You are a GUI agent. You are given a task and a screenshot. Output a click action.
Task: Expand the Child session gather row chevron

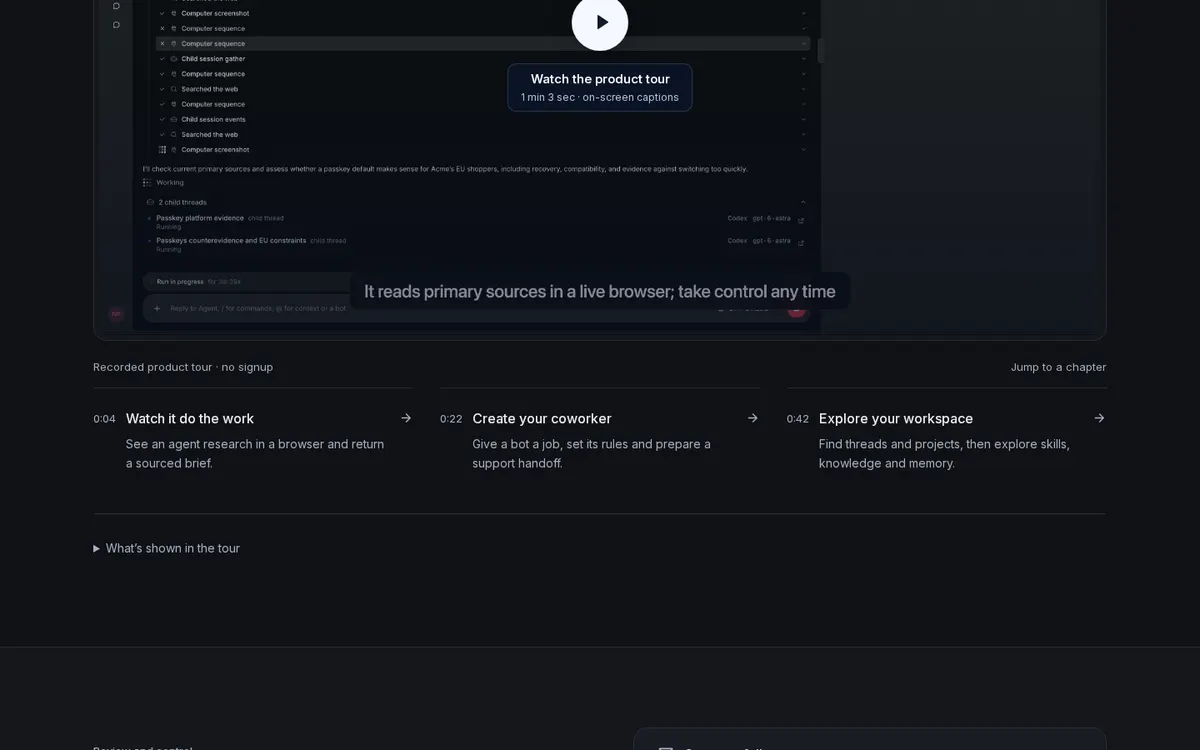pyautogui.click(x=805, y=59)
